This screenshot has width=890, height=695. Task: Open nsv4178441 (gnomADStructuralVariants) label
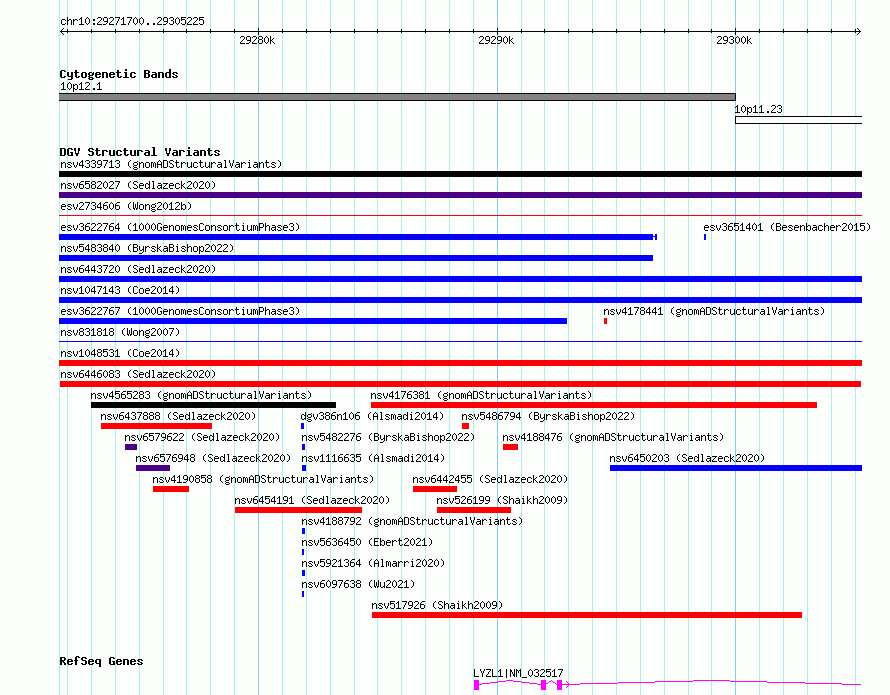pos(714,311)
